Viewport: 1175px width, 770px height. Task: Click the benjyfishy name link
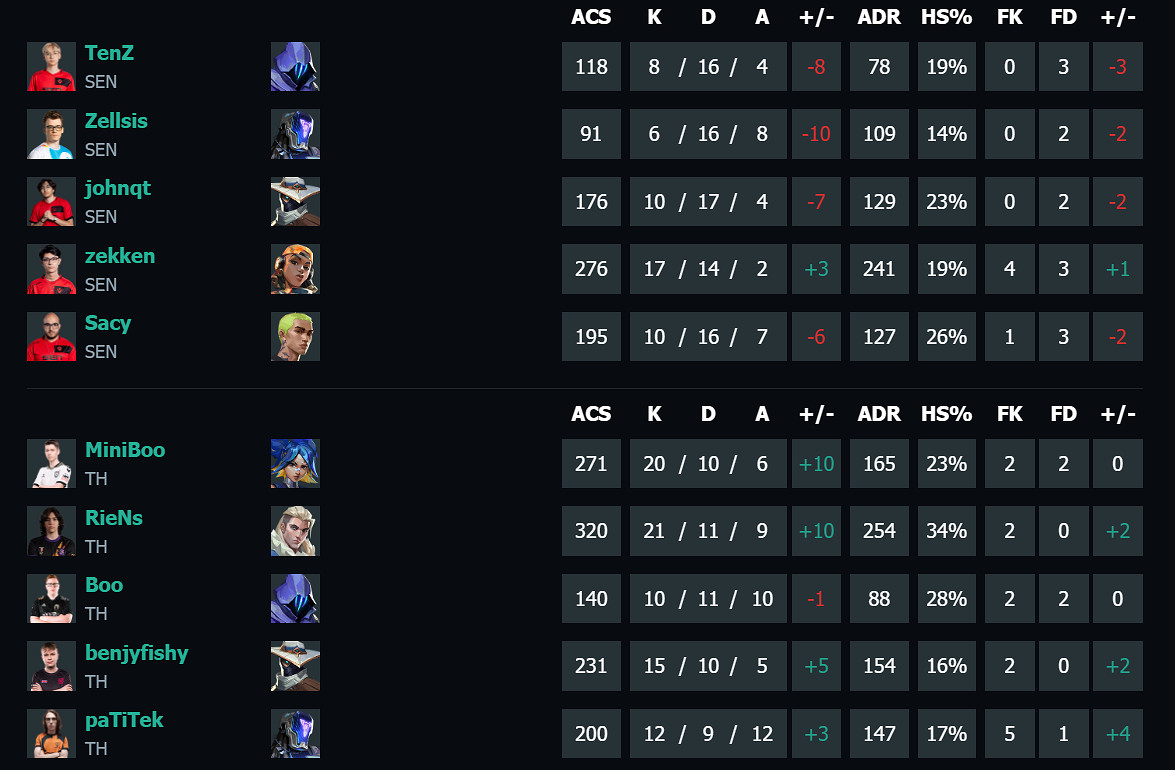[136, 653]
